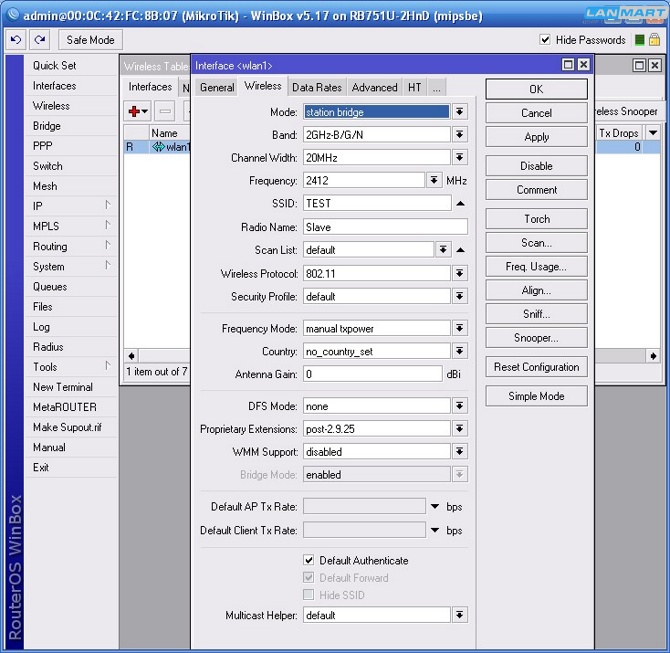Toggle the Hide Passwords checkbox
Screen dimensions: 670x653
click(x=545, y=40)
